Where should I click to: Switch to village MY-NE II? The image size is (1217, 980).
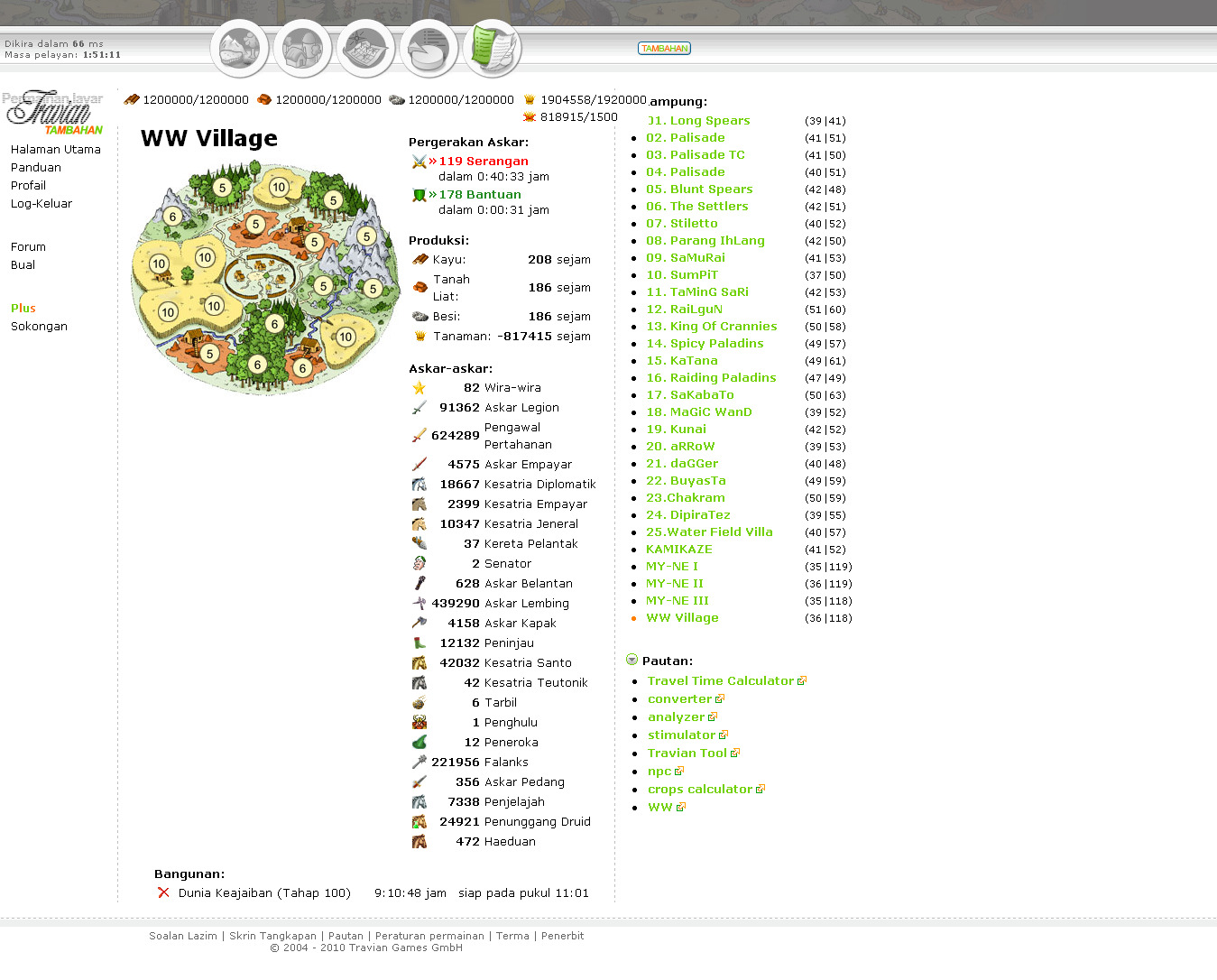pos(675,584)
